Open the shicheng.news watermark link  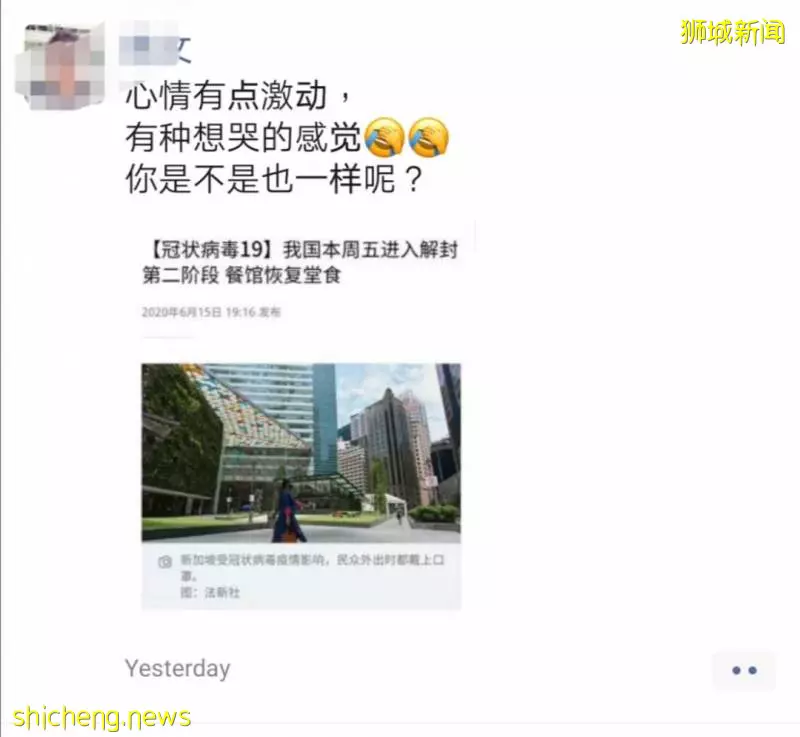[102, 717]
